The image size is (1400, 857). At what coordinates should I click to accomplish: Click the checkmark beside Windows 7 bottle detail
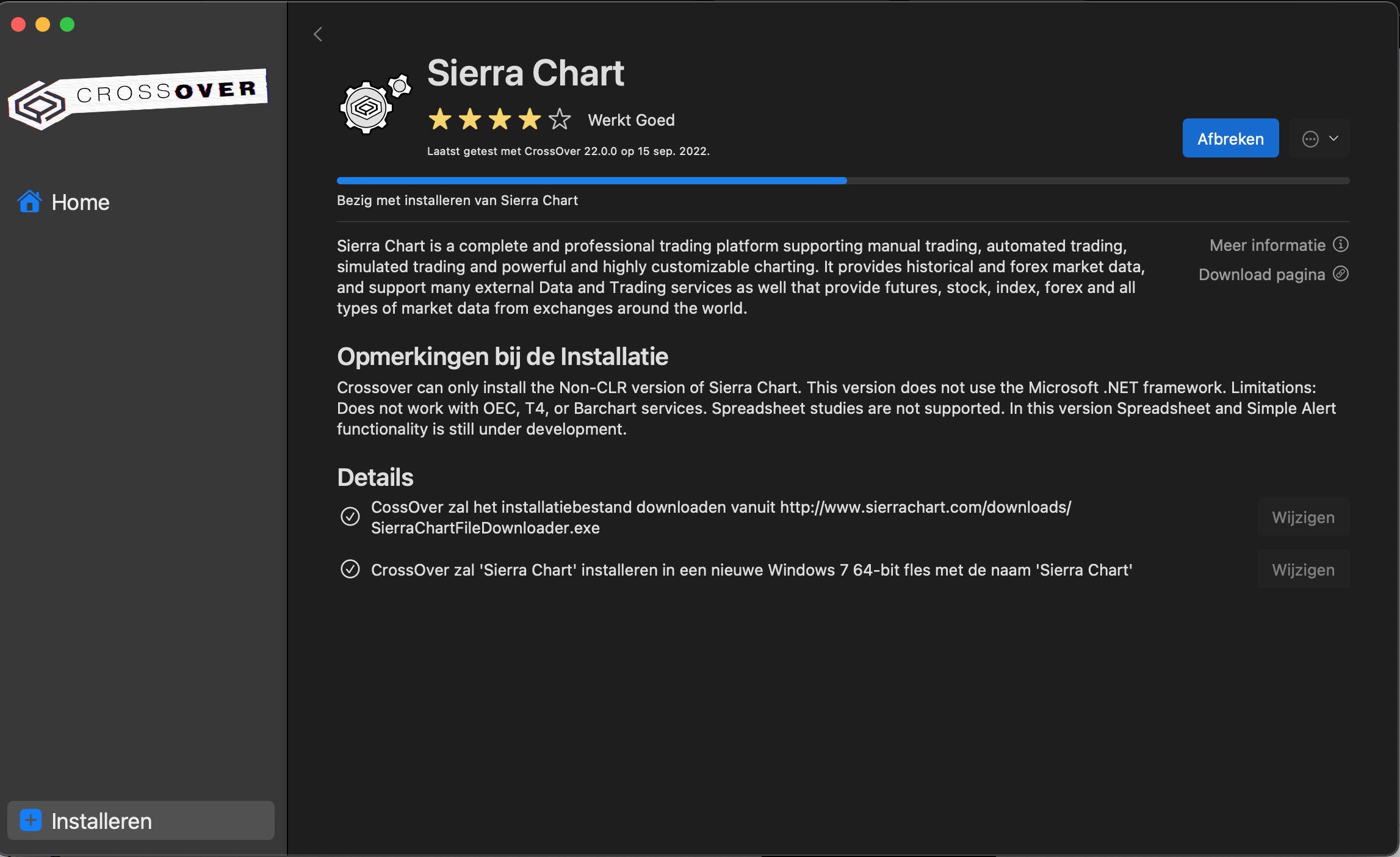[x=350, y=570]
